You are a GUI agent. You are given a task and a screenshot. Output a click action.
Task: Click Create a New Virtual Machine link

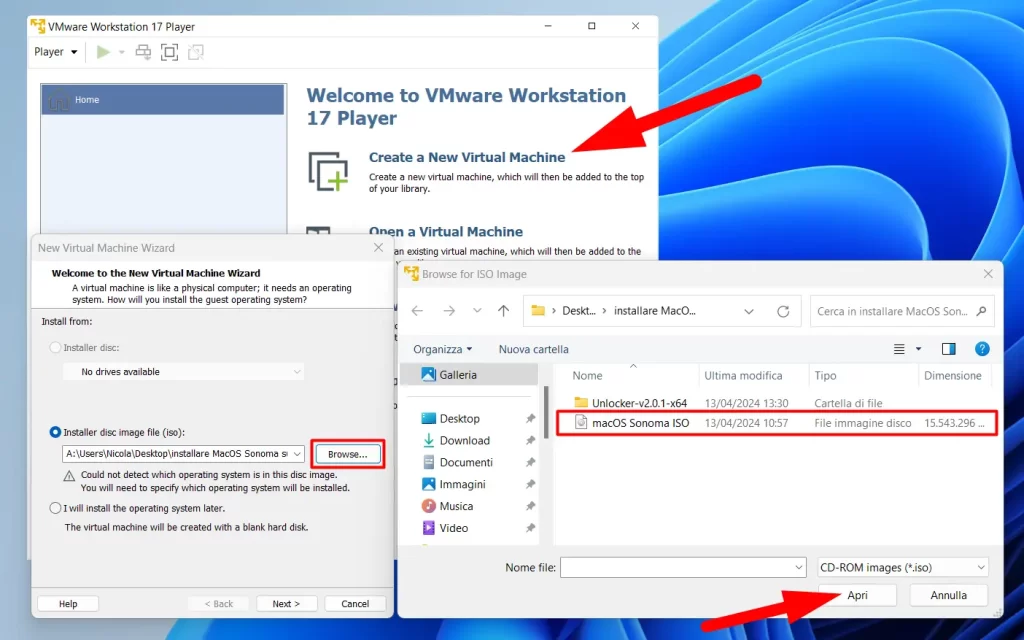[x=467, y=157]
